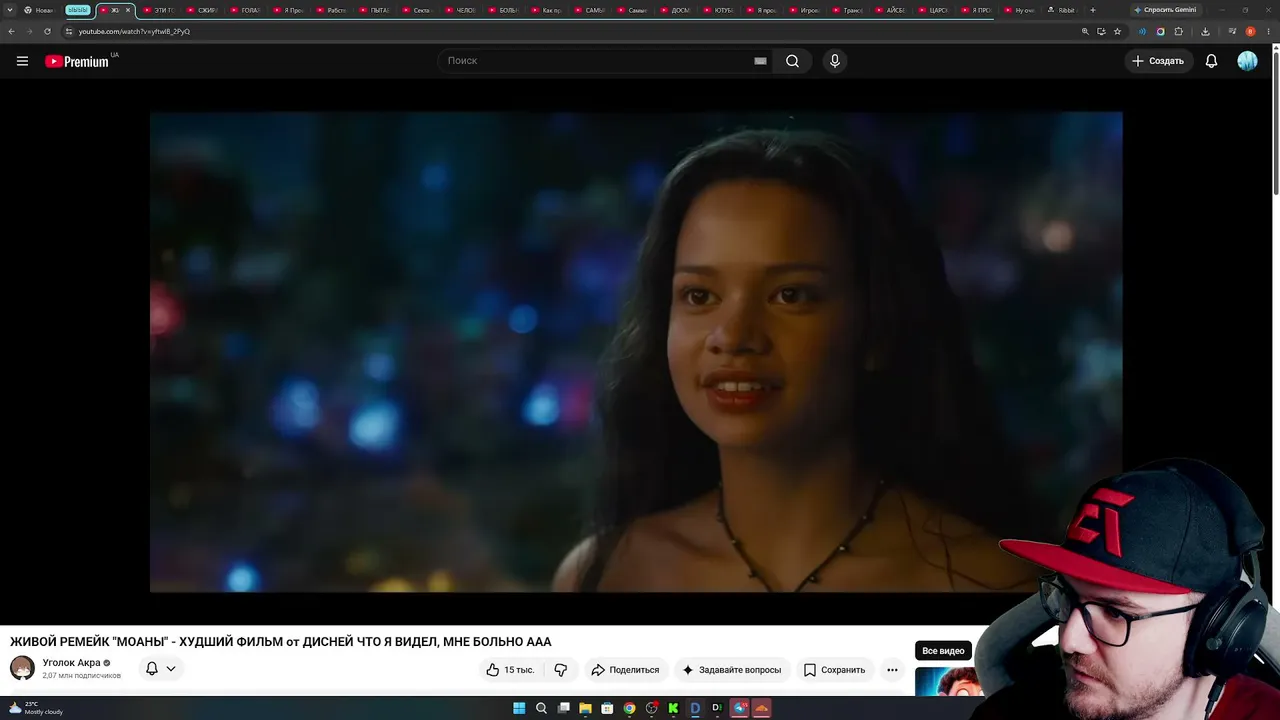Switch to the Новая tab
Image resolution: width=1280 pixels, height=720 pixels.
pyautogui.click(x=40, y=10)
